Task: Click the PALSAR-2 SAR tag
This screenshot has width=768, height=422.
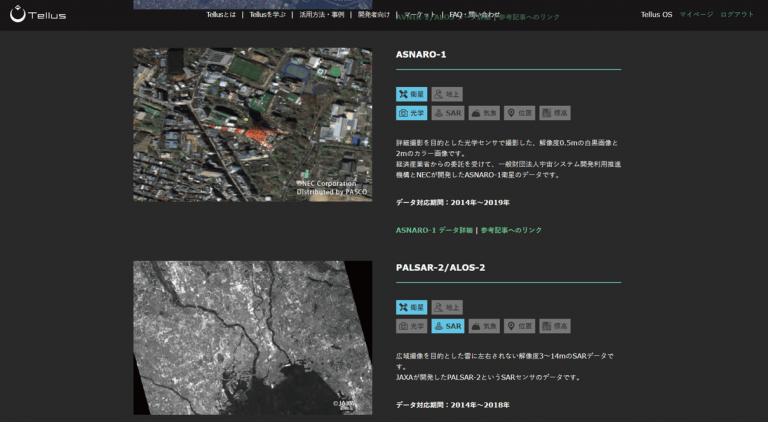Action: (448, 326)
